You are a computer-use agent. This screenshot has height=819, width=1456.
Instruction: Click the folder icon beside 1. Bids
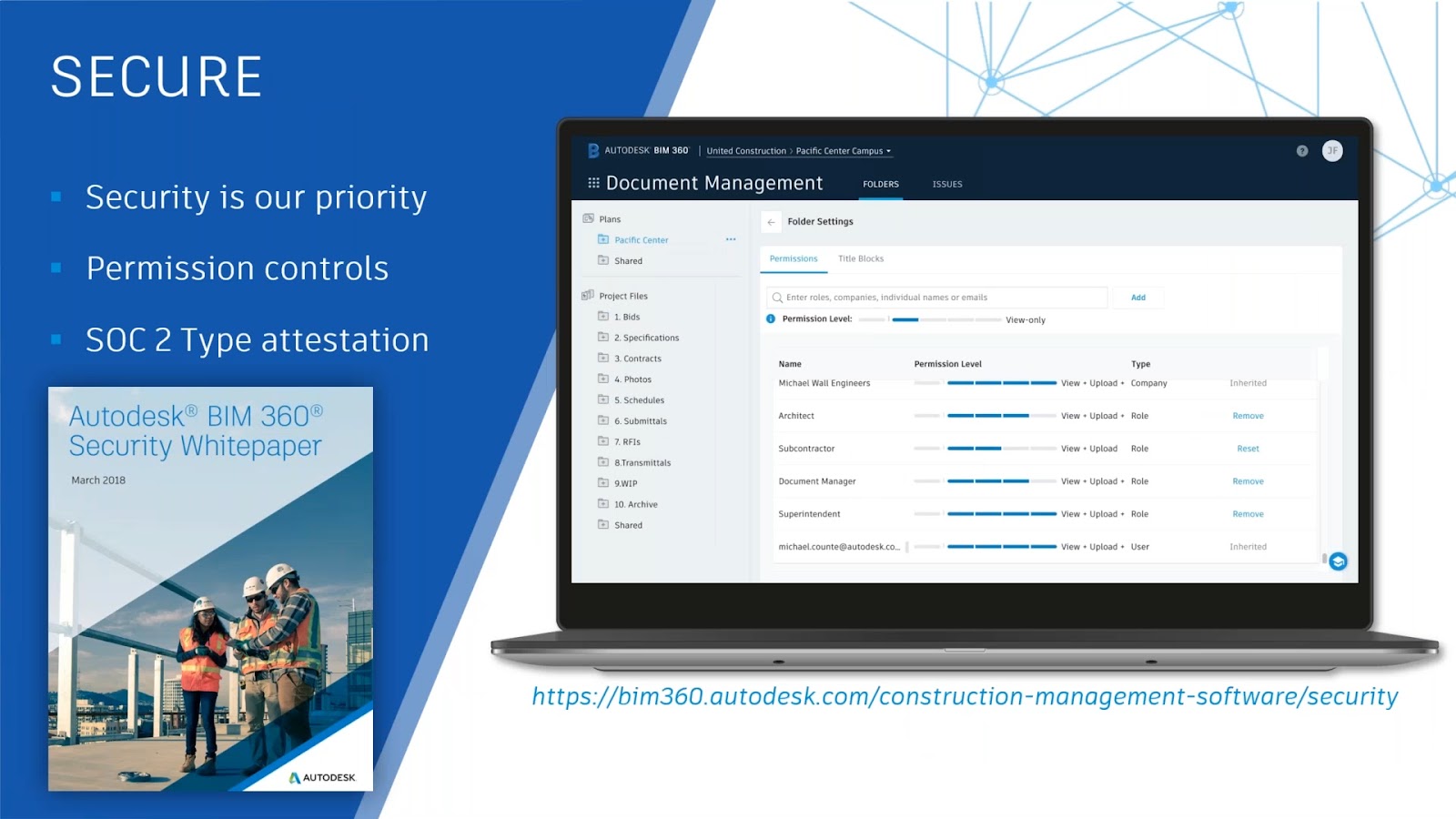tap(602, 317)
